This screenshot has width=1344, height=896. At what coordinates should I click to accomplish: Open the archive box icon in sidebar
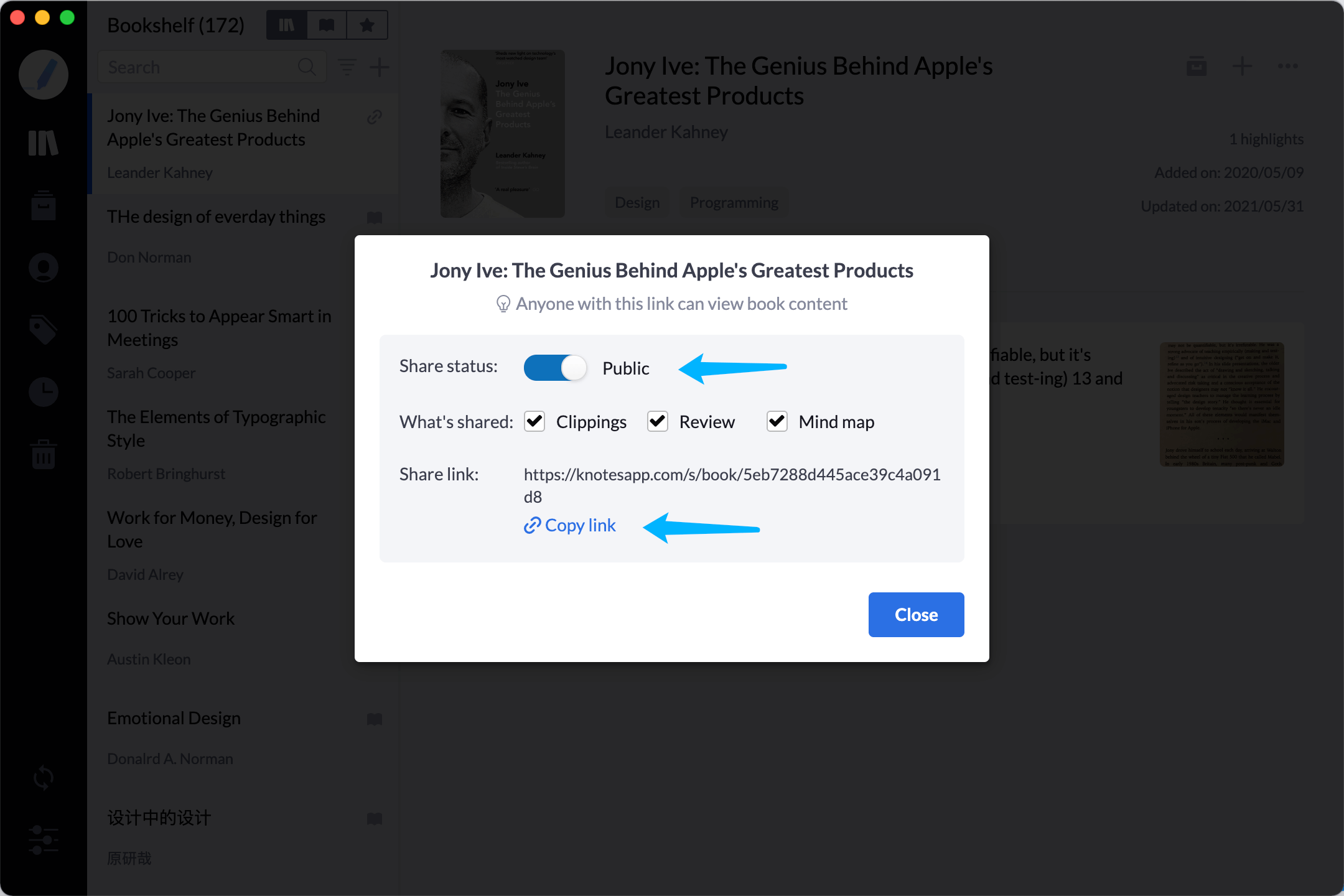[44, 205]
